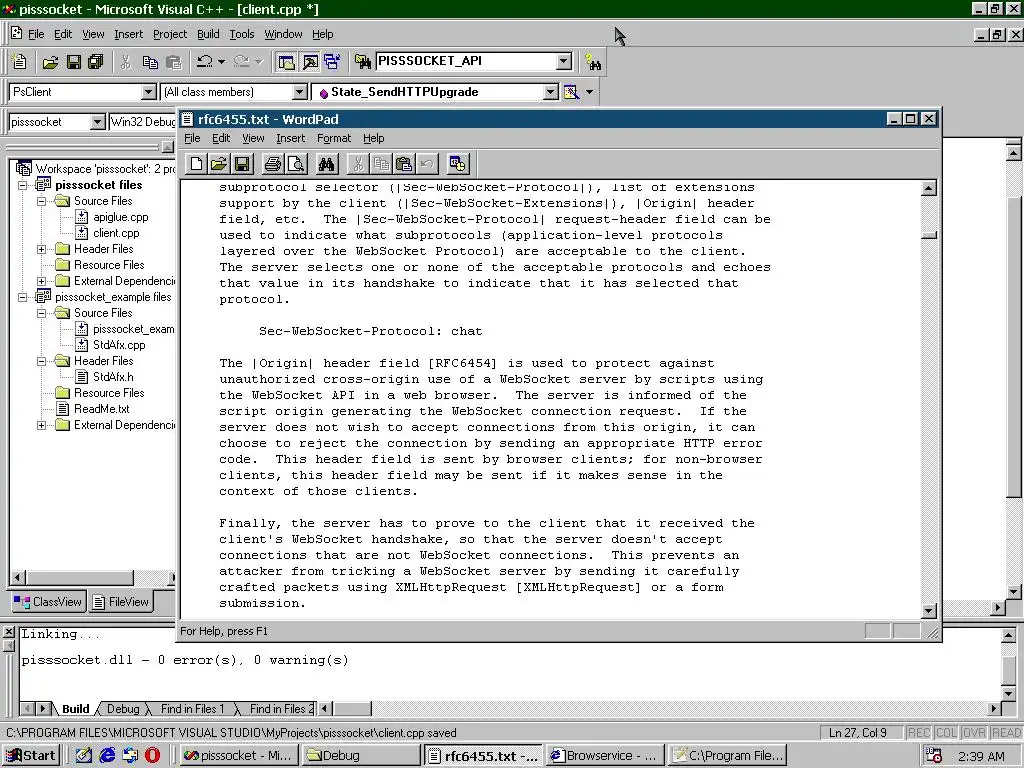Click Save All icon in Visual C++
1024x768 pixels.
96,62
